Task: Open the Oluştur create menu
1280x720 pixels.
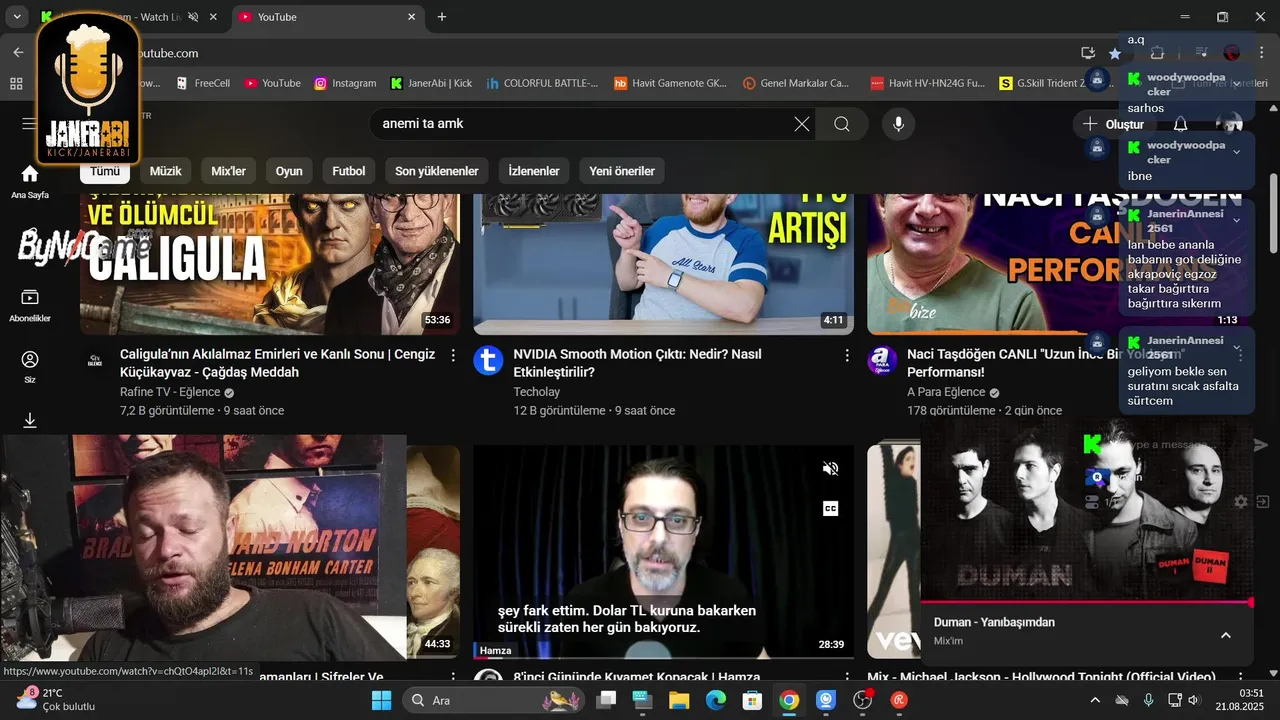Action: [1113, 124]
